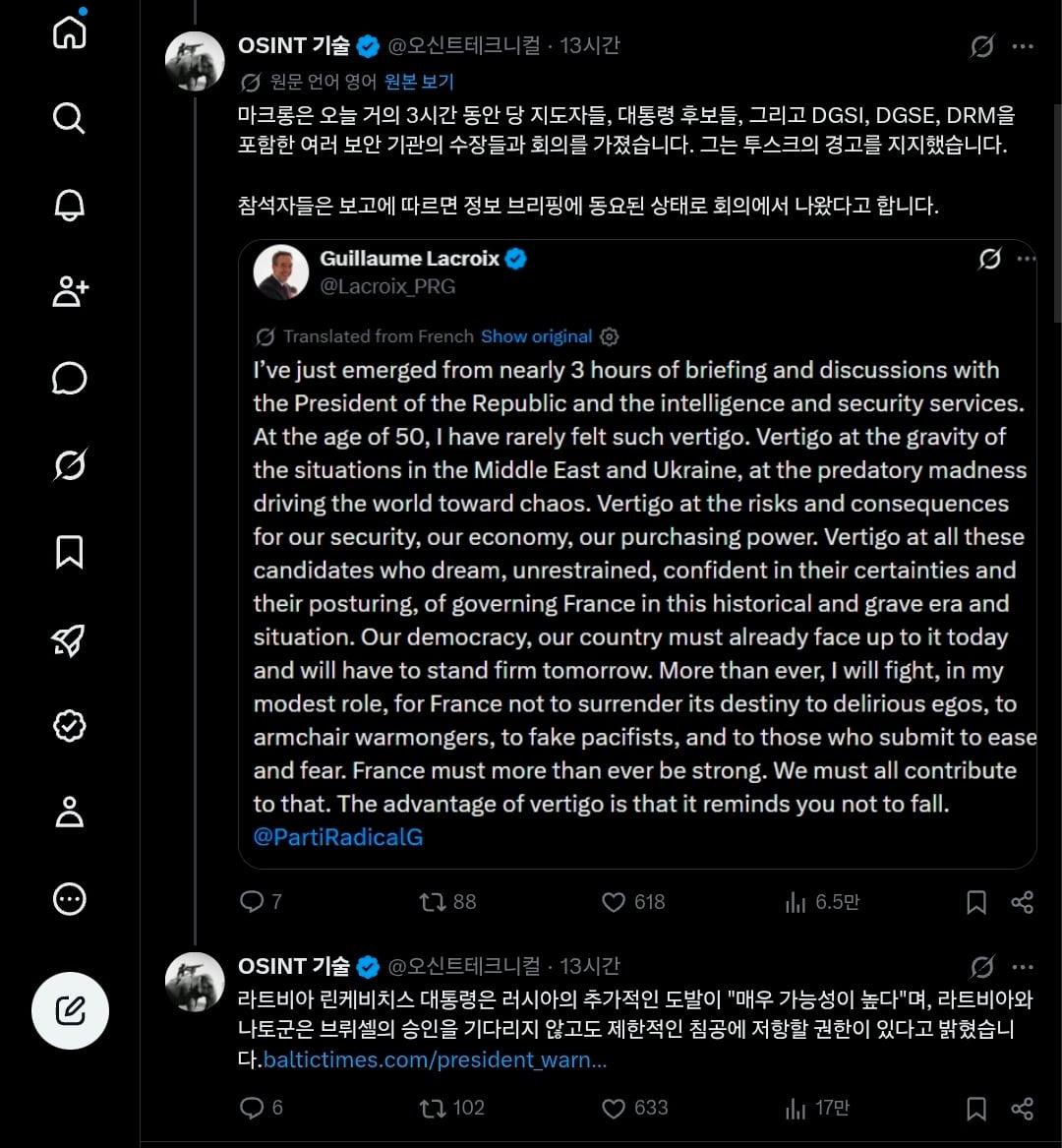Viewport: 1062px width, 1148px height.
Task: Open more options on first post
Action: [x=1023, y=46]
